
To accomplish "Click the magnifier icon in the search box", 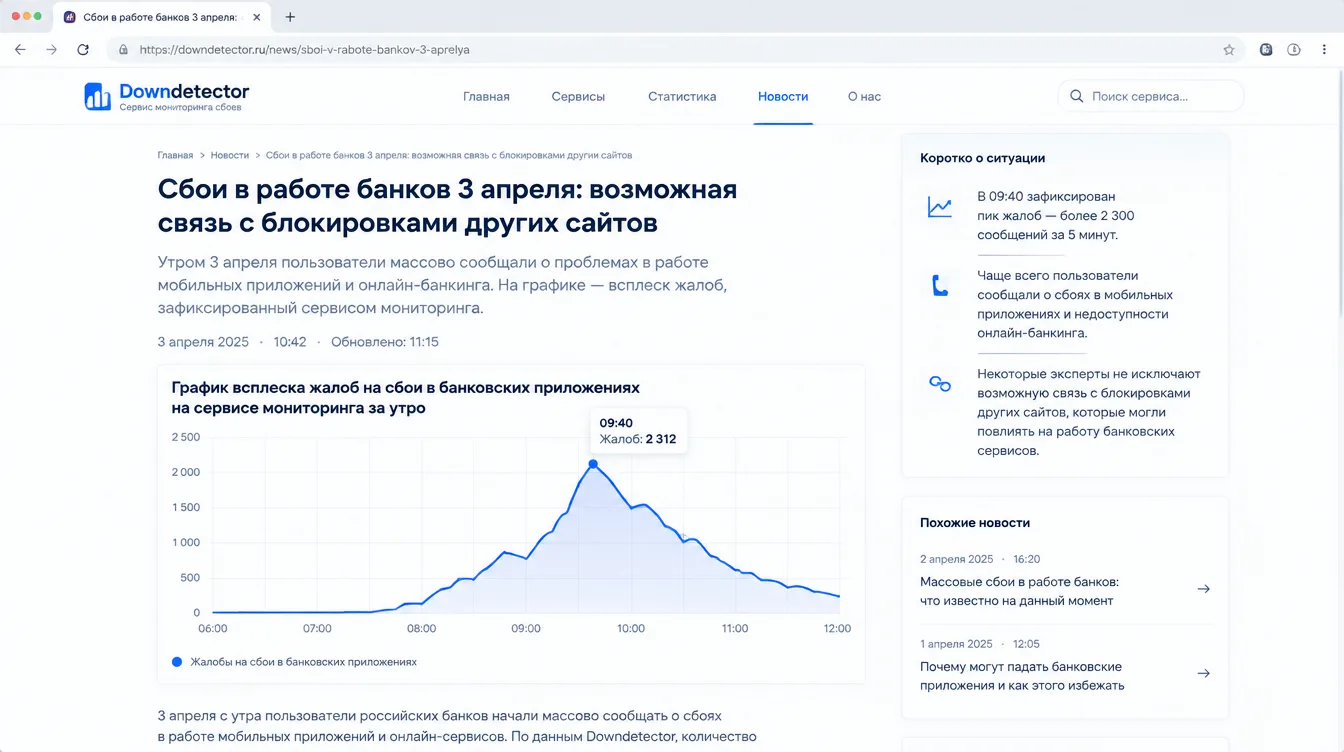I will [x=1076, y=97].
